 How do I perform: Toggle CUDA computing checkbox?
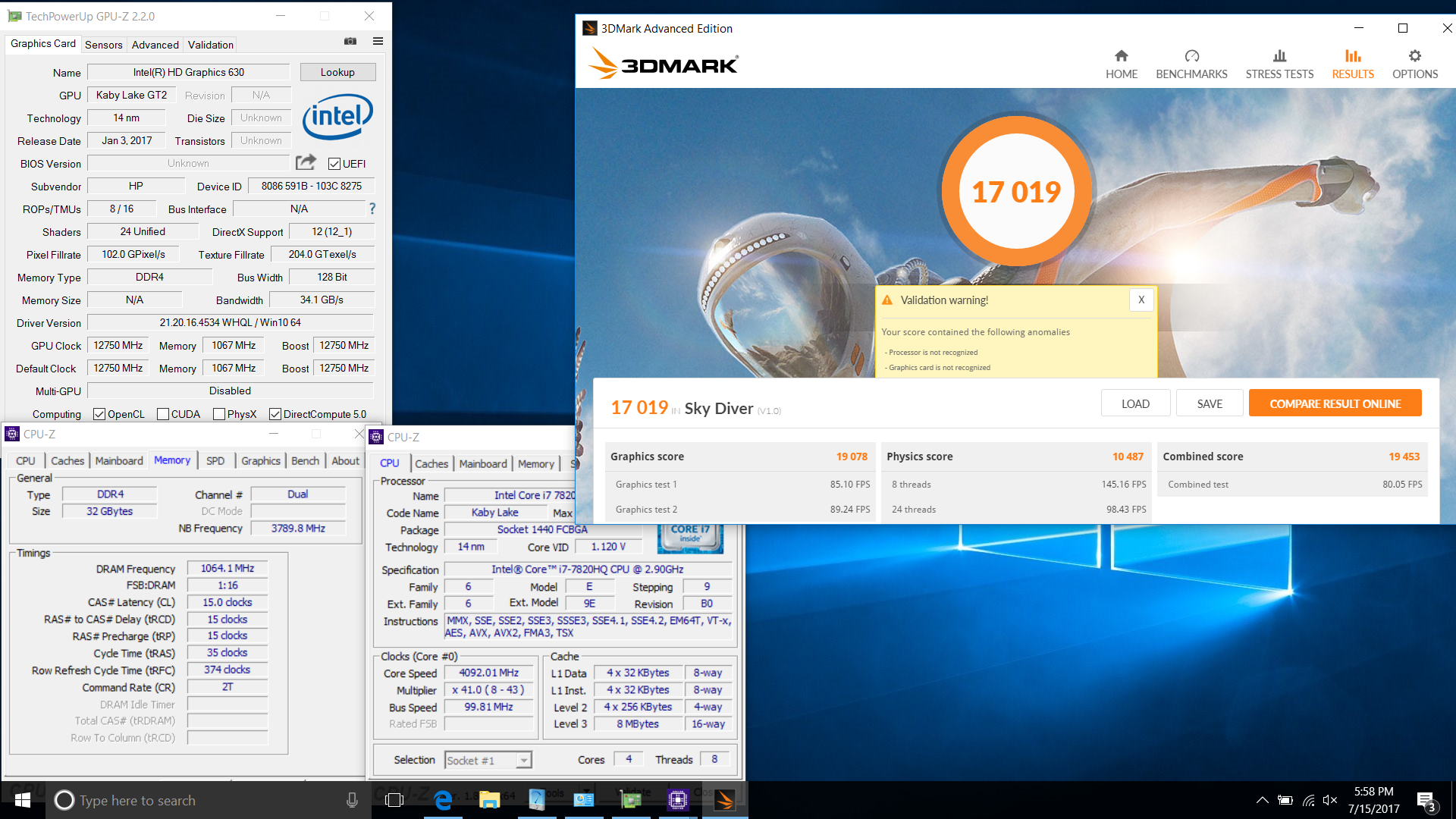tap(163, 414)
